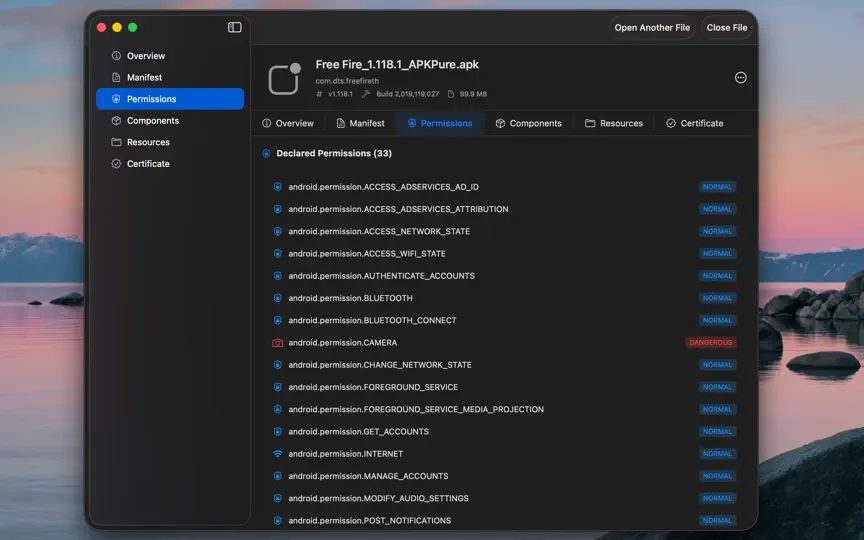The height and width of the screenshot is (540, 864).
Task: Select android.permission.ACCESS_ADSERVICES_ATTRIBUTION text
Action: click(x=398, y=209)
